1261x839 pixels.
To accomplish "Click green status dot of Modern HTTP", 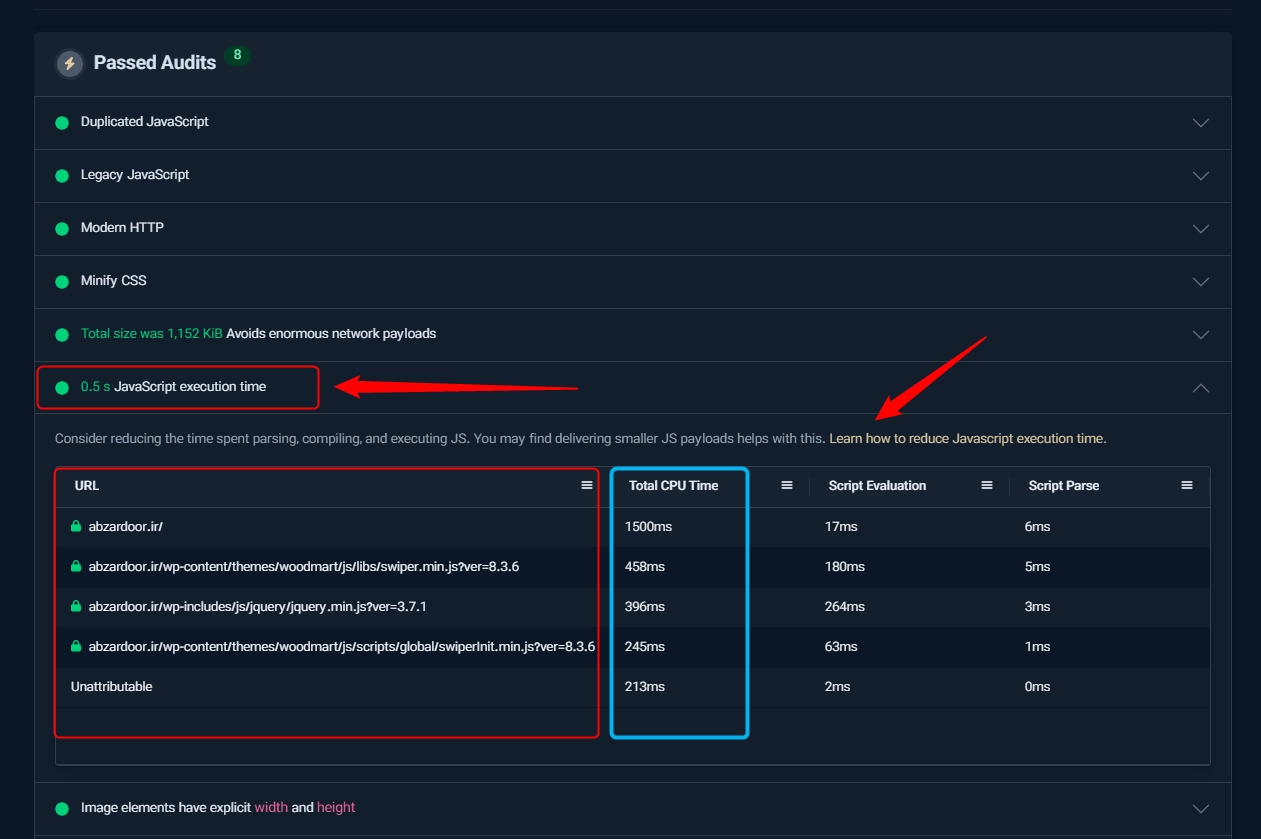I will click(x=62, y=228).
